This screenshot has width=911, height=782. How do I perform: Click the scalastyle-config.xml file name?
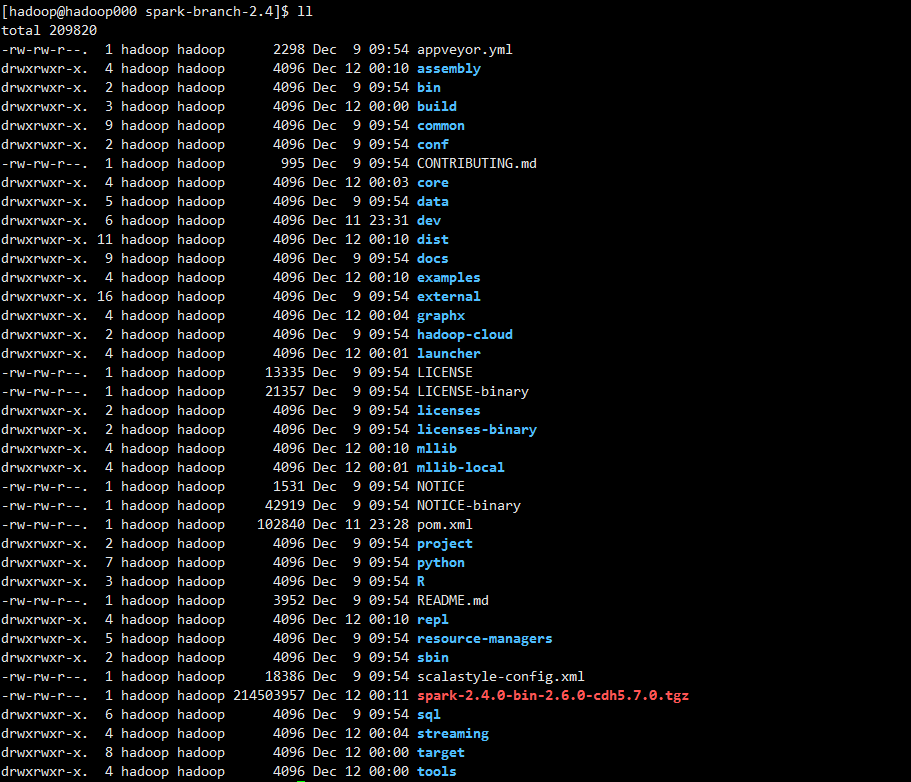[500, 677]
